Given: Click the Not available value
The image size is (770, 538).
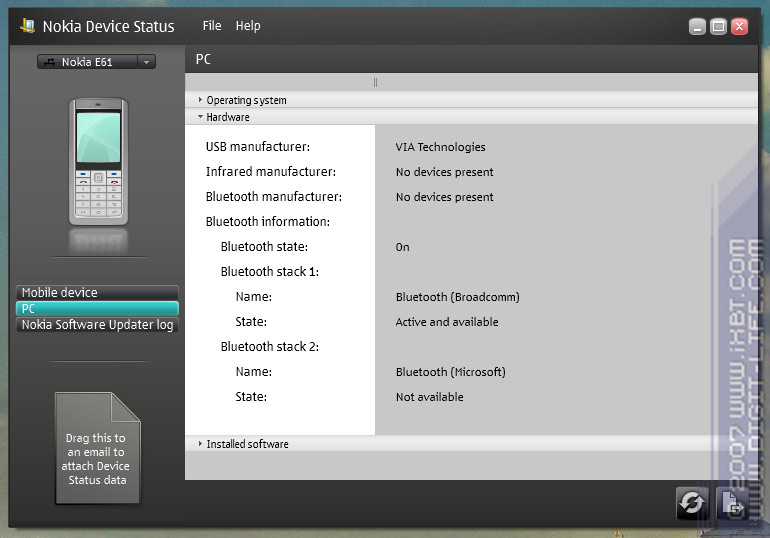Looking at the screenshot, I should (430, 397).
